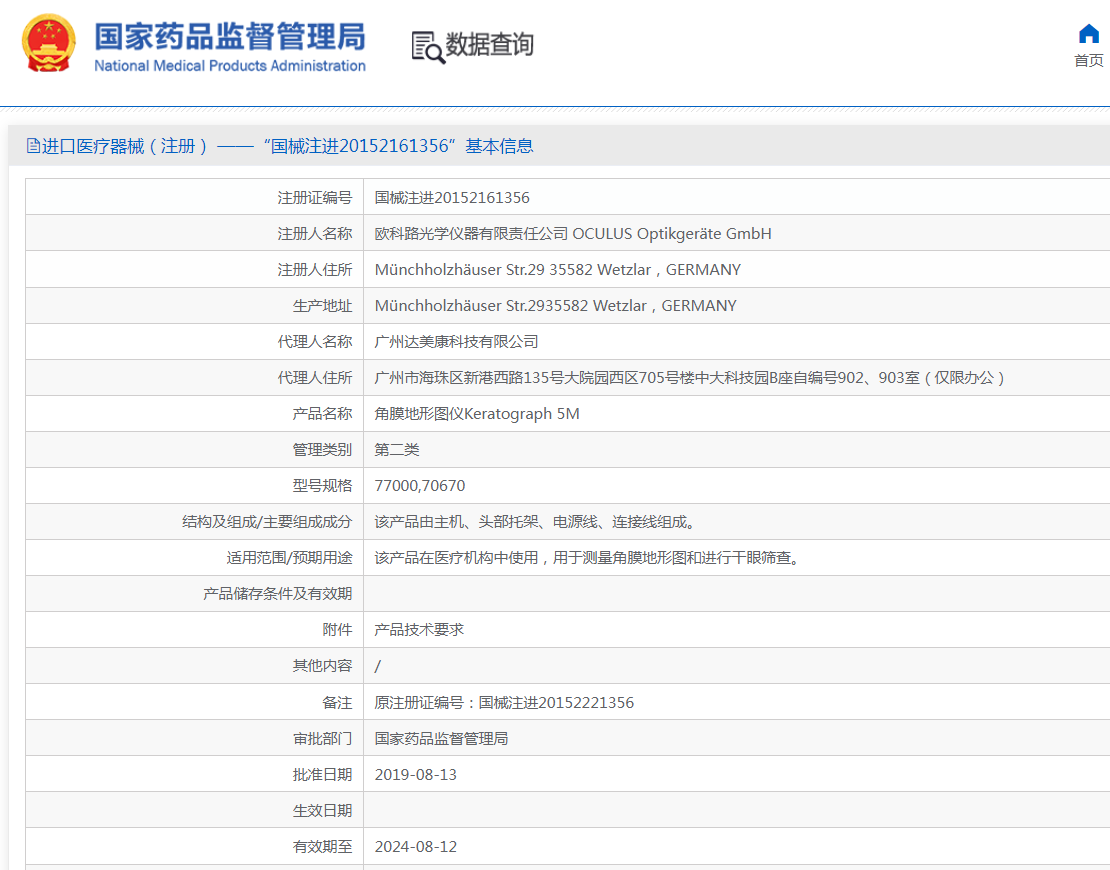This screenshot has height=870, width=1110.
Task: Click the 备注 field label
Action: 337,703
